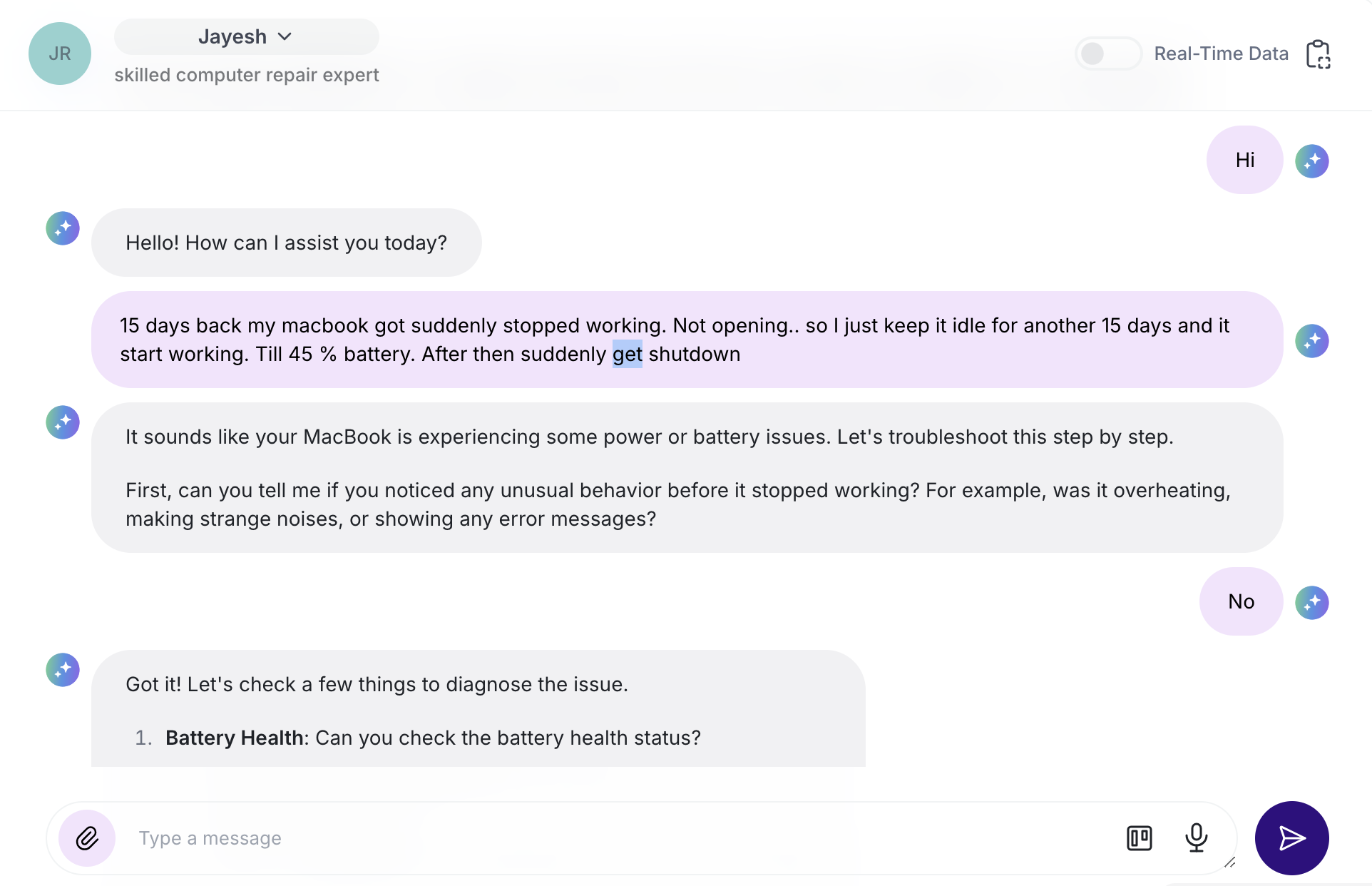Click the Battery Health list item
This screenshot has height=886, width=1372.
432,738
